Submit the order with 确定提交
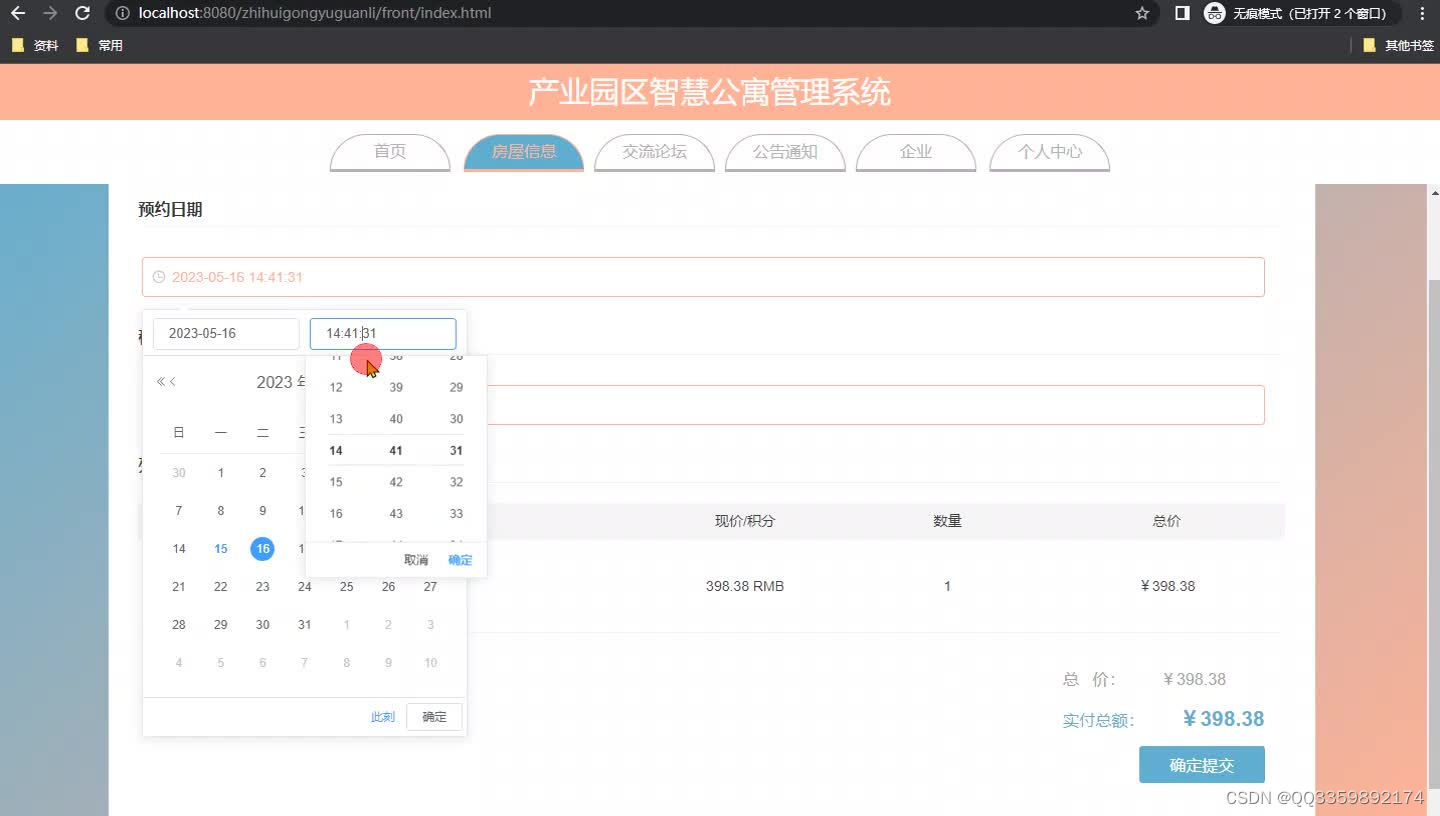Image resolution: width=1440 pixels, height=816 pixels. (1202, 765)
